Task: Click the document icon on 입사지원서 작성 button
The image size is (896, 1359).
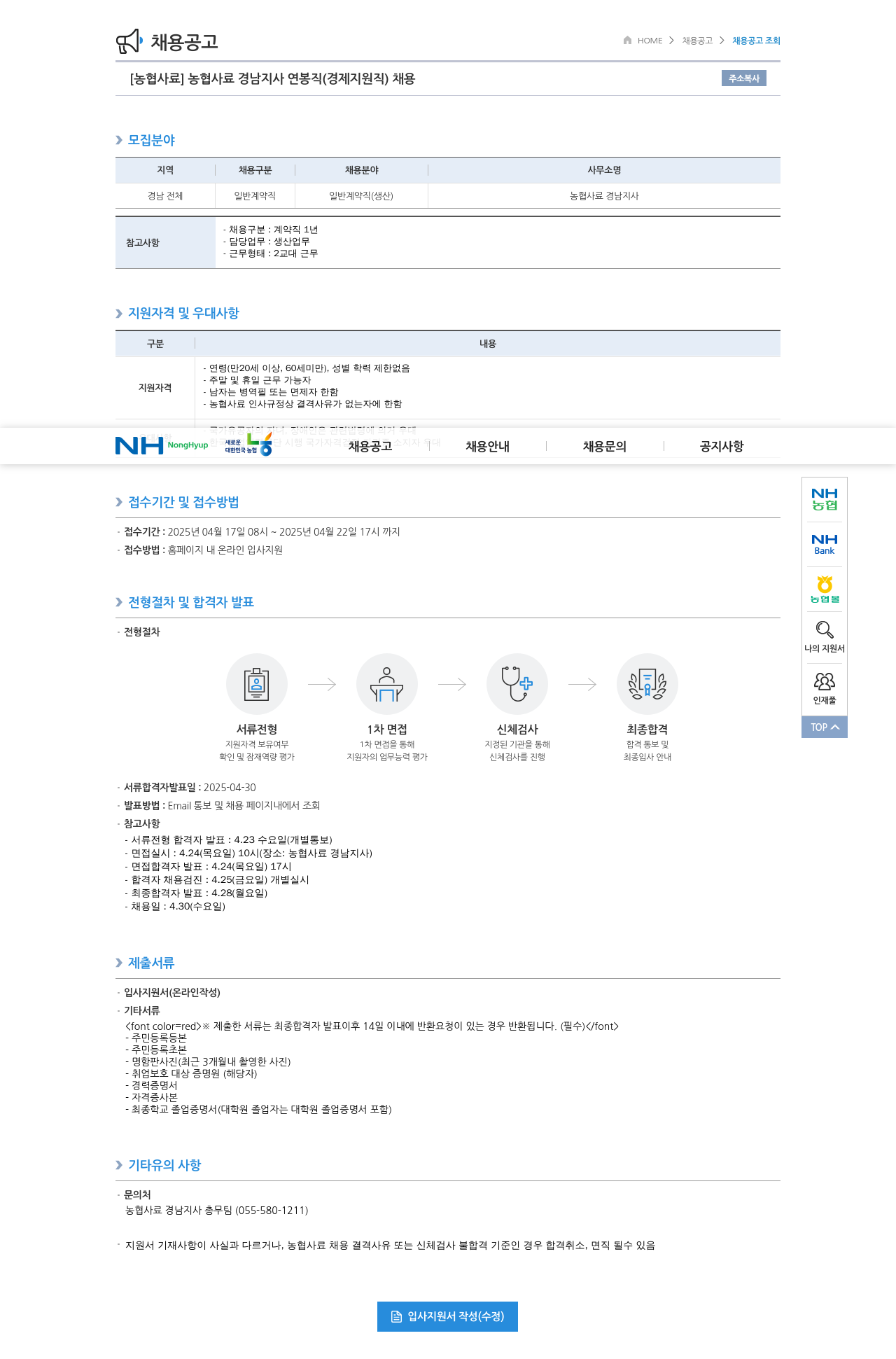Action: pos(396,1316)
